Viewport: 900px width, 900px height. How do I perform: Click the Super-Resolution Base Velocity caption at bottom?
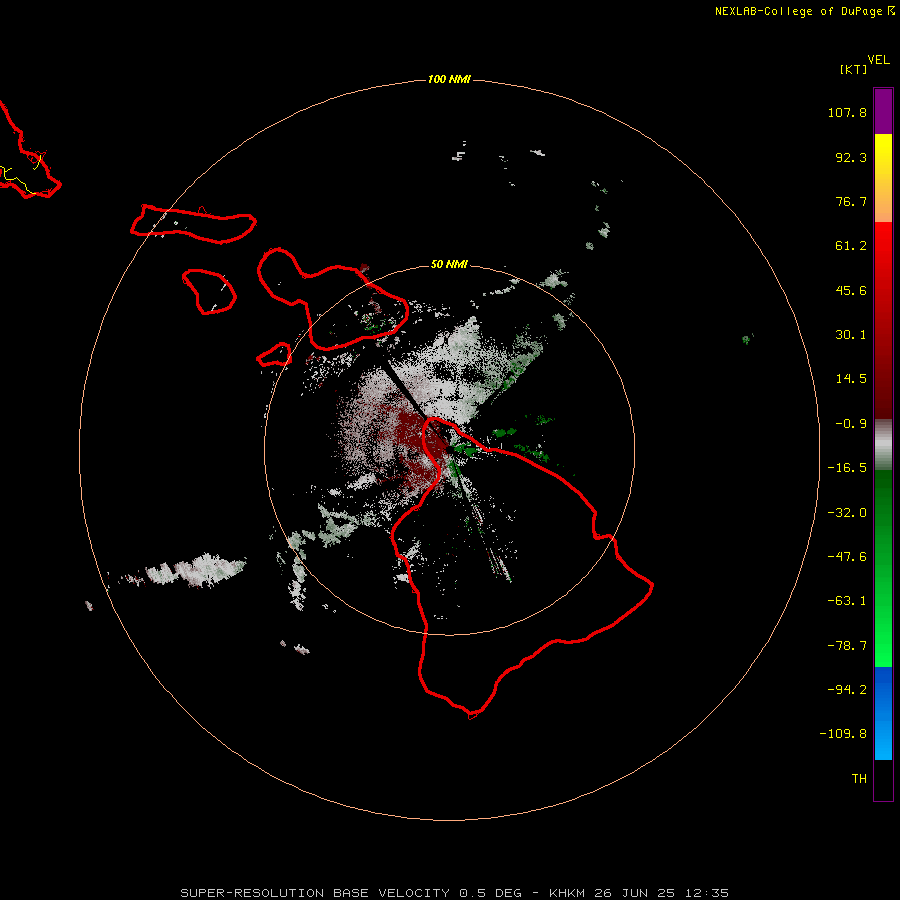[x=455, y=893]
